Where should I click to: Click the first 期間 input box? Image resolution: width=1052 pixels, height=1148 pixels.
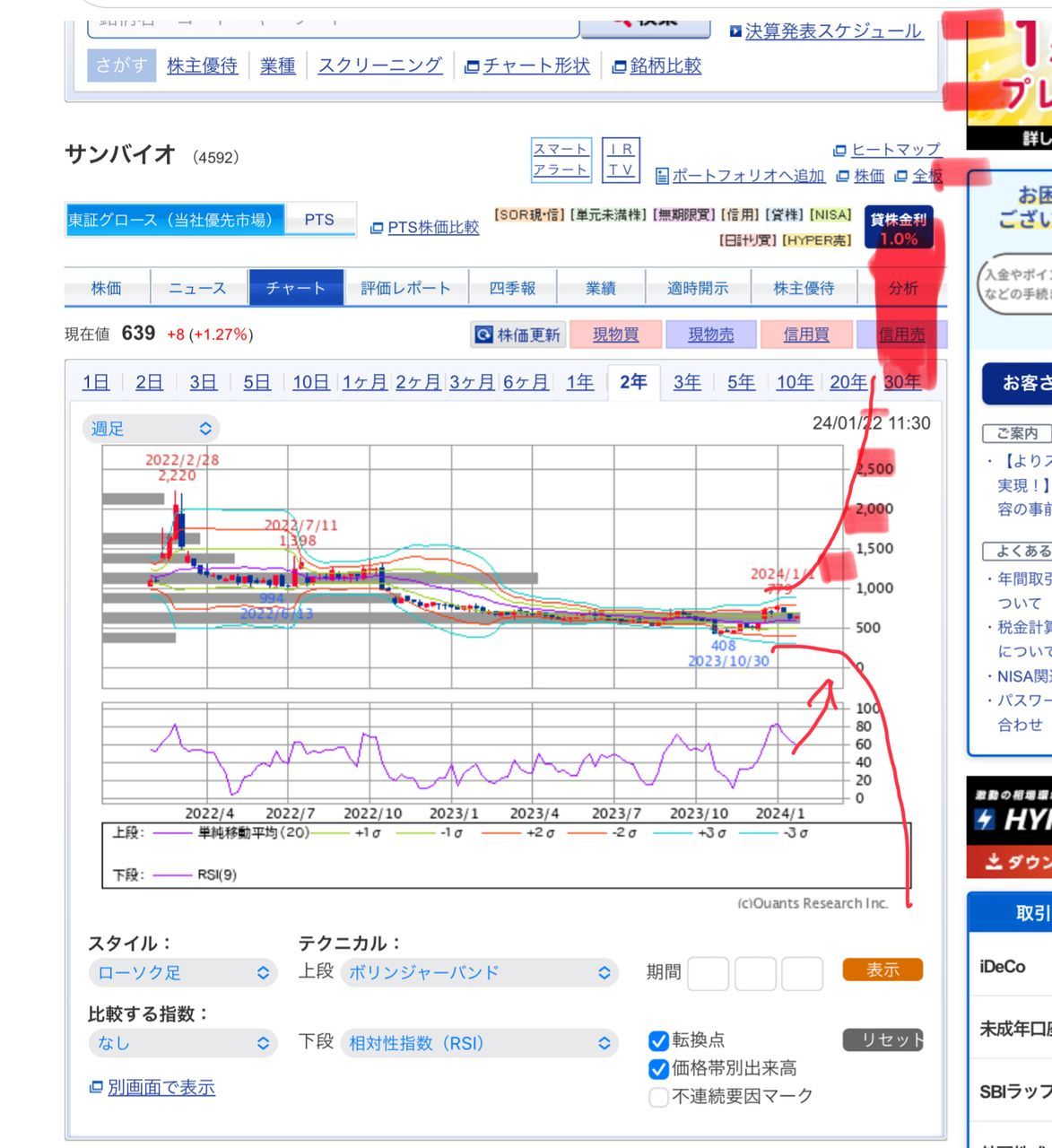[708, 972]
